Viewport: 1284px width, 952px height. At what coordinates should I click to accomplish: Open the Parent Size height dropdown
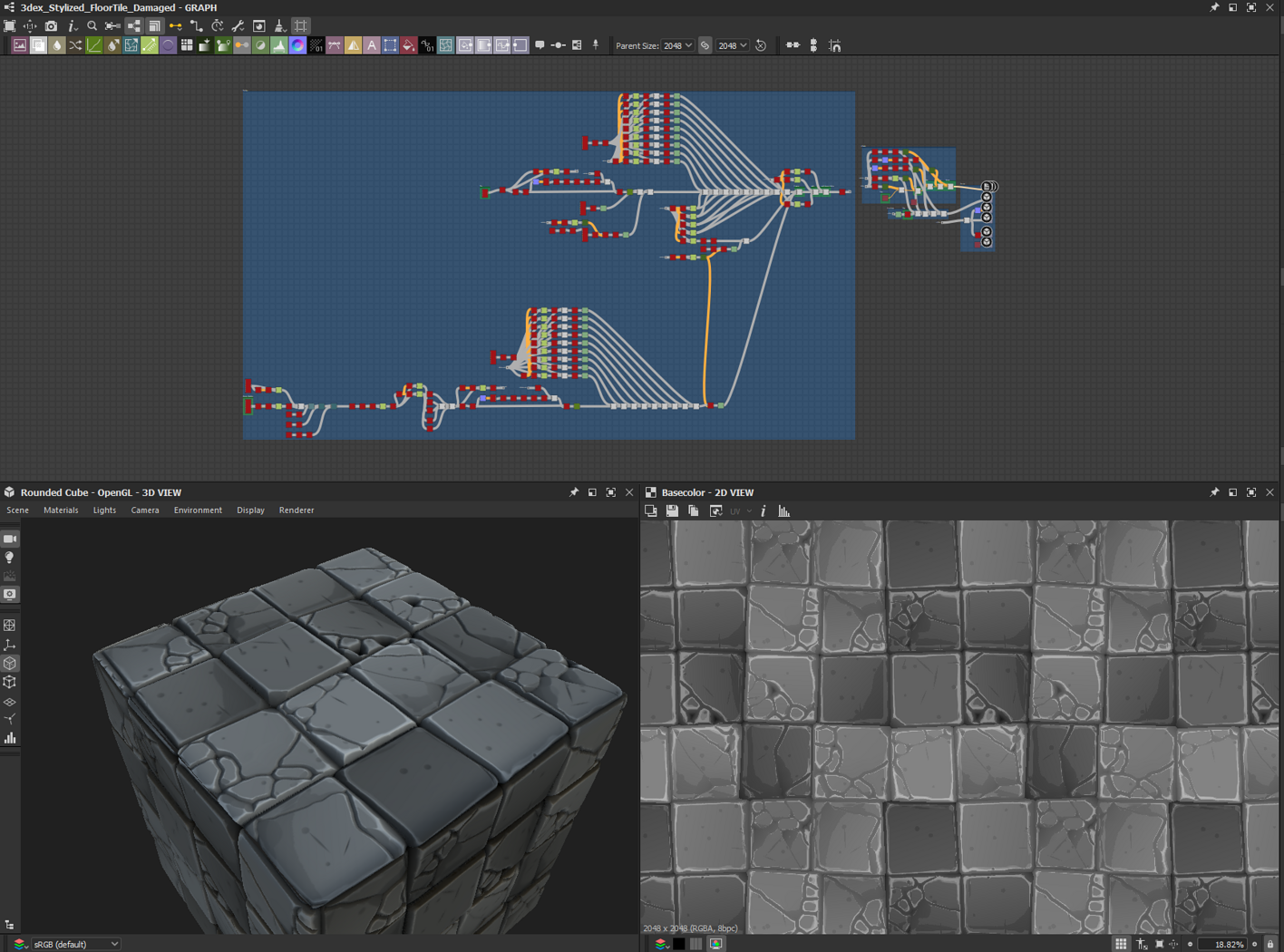pos(733,45)
